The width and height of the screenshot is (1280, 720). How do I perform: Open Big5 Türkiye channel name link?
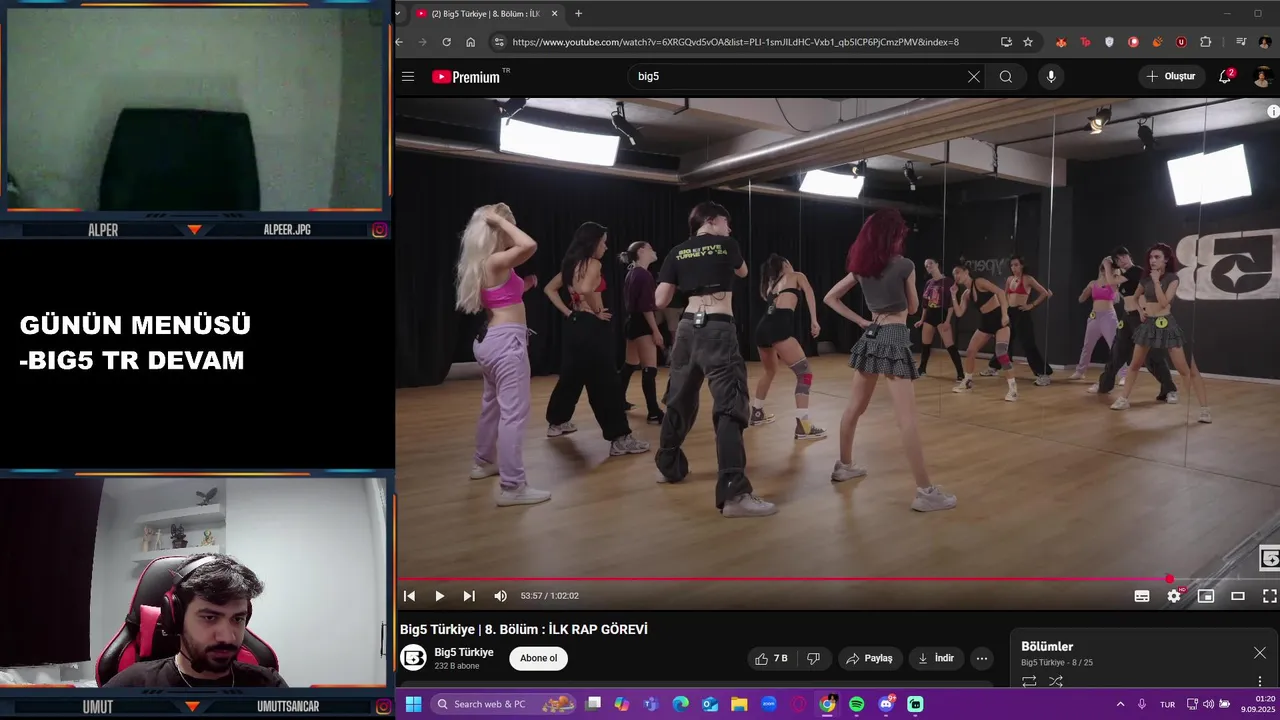[x=464, y=652]
